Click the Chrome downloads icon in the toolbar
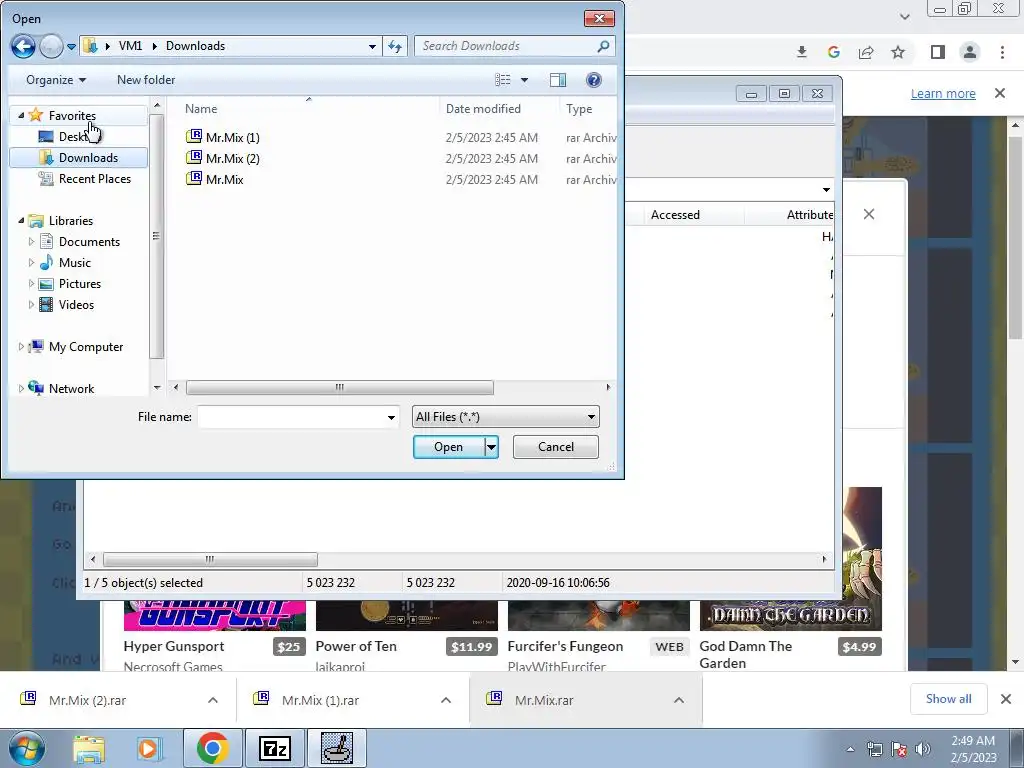1024x768 pixels. pos(802,52)
